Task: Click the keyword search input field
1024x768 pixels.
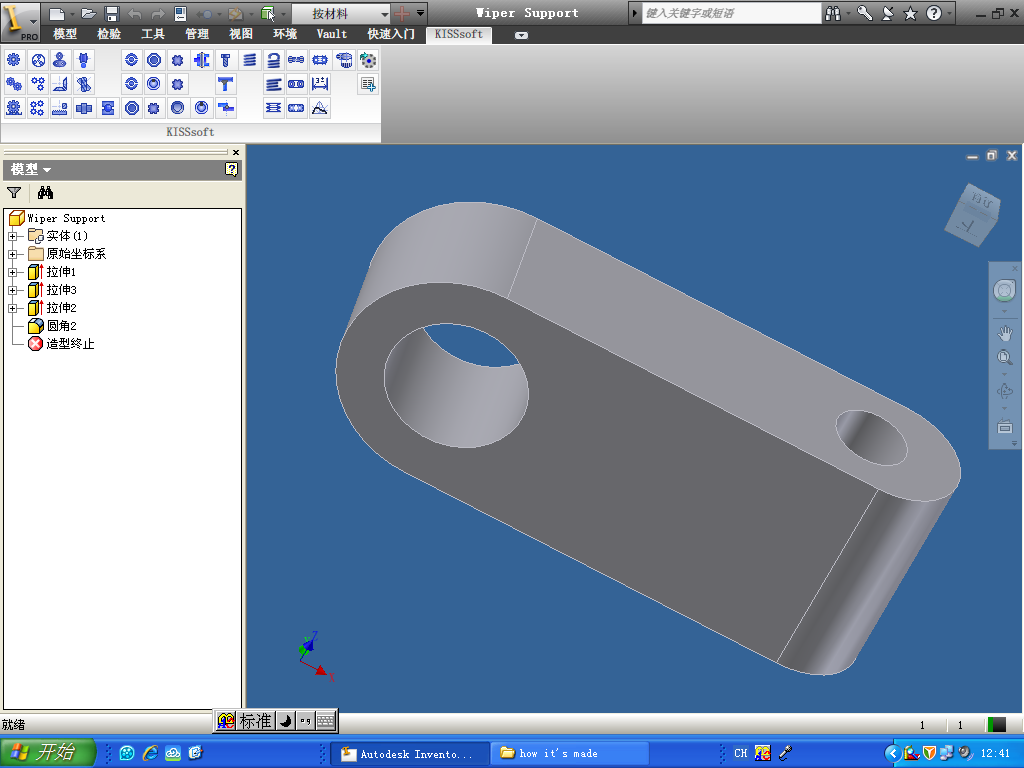Action: (731, 13)
